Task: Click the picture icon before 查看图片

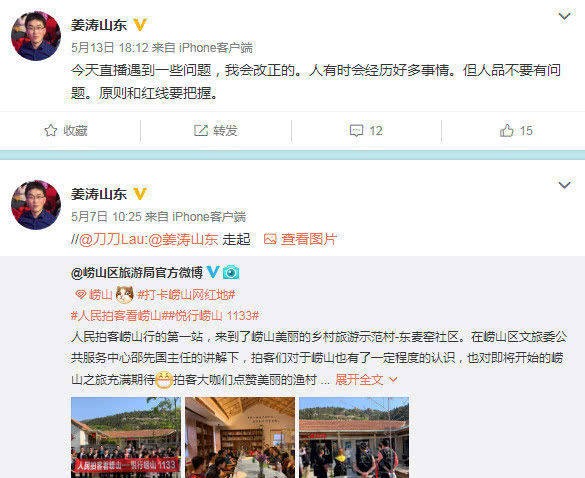Action: click(x=270, y=239)
